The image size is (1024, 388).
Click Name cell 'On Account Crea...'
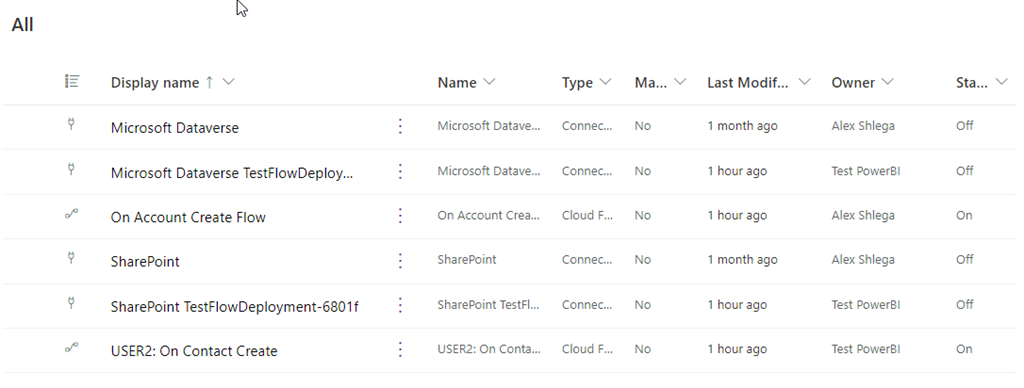(x=489, y=216)
